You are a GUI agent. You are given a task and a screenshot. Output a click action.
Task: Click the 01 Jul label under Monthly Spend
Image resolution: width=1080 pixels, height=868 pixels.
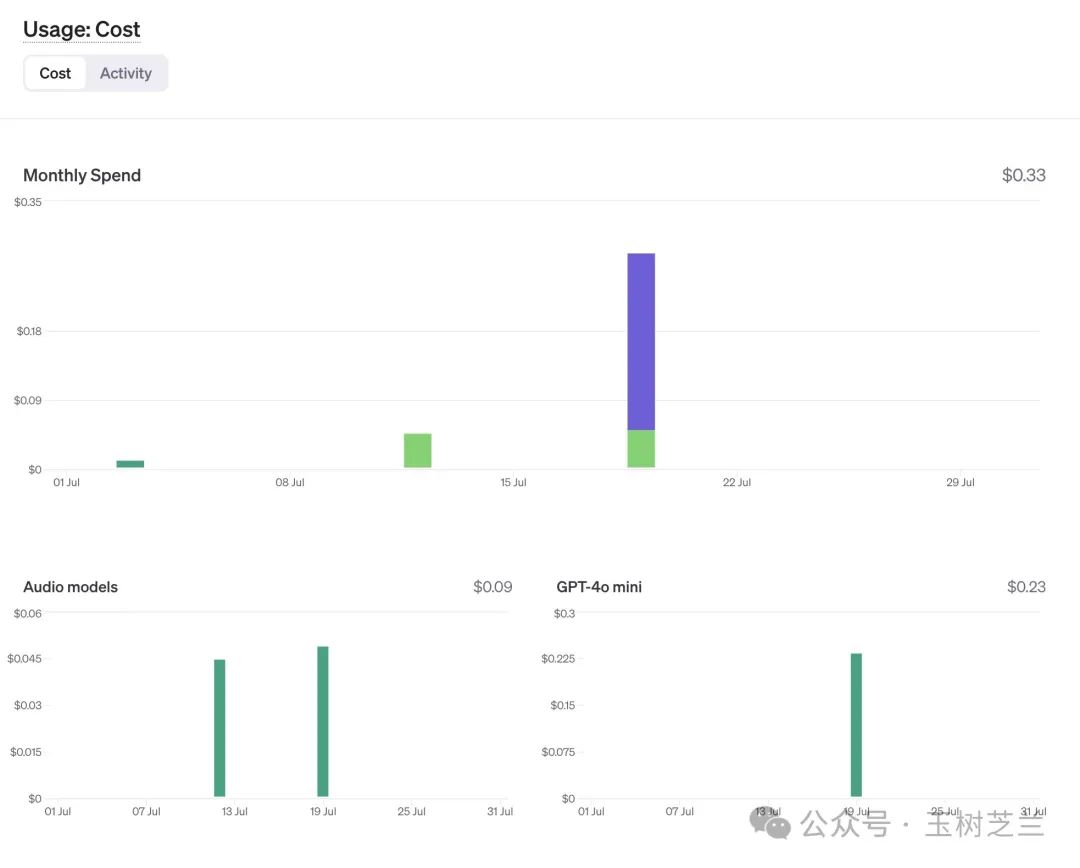click(66, 482)
